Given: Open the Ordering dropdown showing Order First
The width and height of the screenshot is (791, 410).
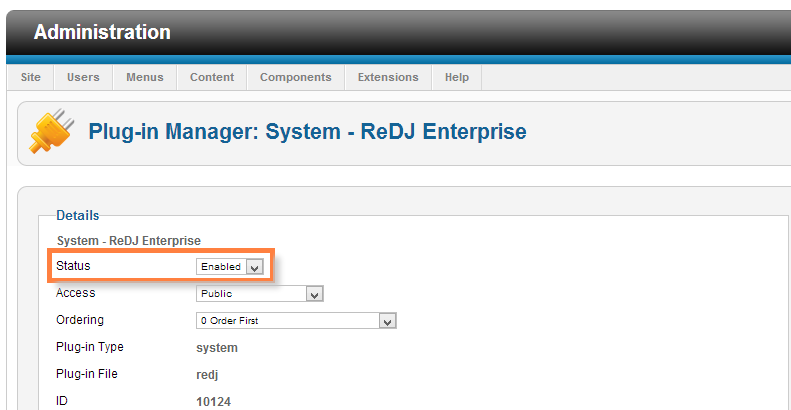Looking at the screenshot, I should 296,321.
